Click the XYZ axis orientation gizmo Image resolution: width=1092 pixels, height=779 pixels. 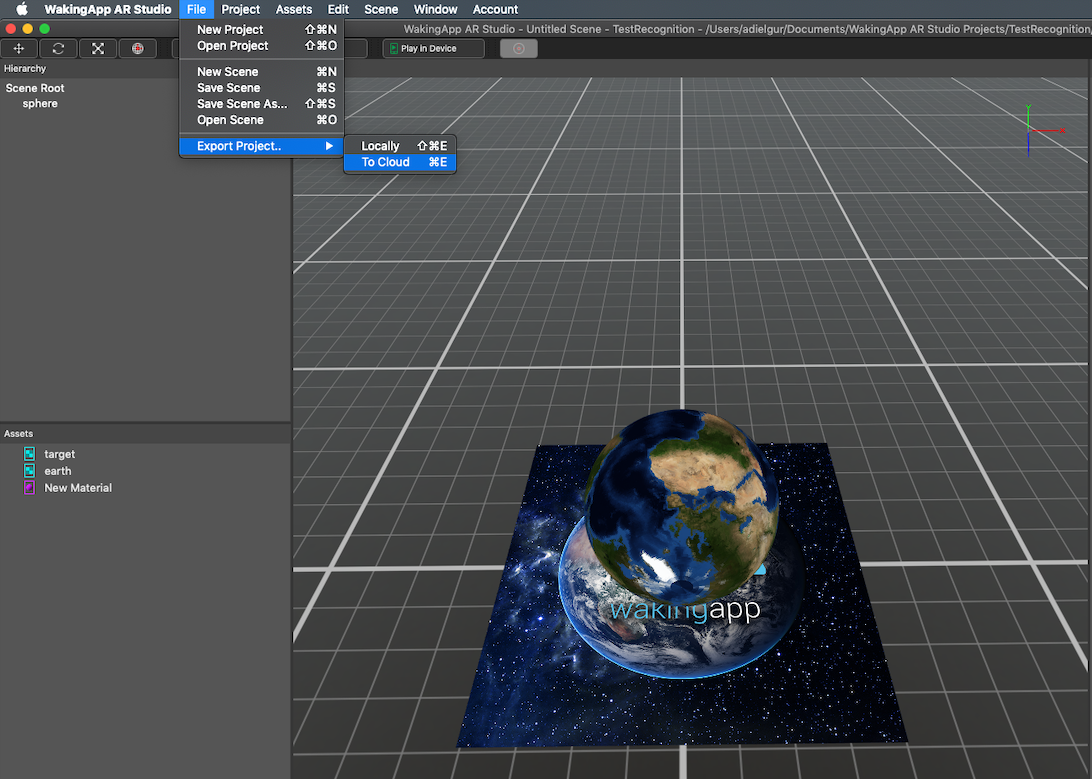[x=1030, y=131]
